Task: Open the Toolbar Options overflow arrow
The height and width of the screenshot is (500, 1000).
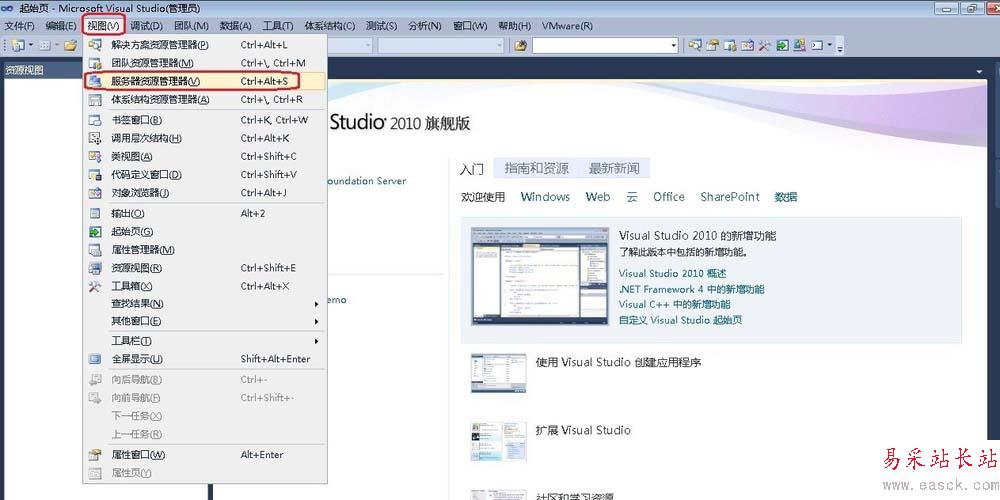Action: [840, 48]
